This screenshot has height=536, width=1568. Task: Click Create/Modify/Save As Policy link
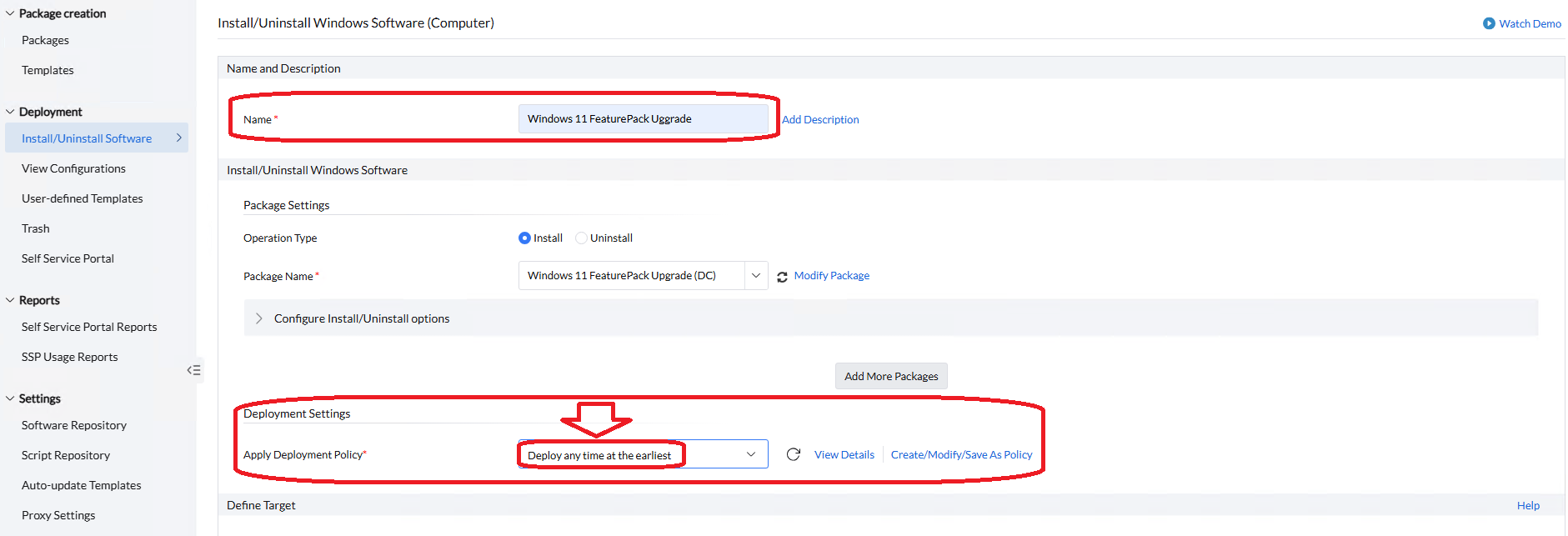(961, 454)
